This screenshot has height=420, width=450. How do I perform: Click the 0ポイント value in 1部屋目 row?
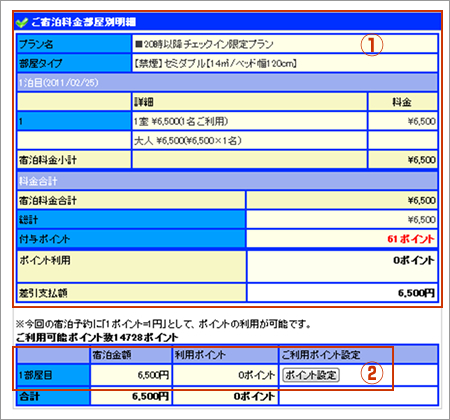256,375
